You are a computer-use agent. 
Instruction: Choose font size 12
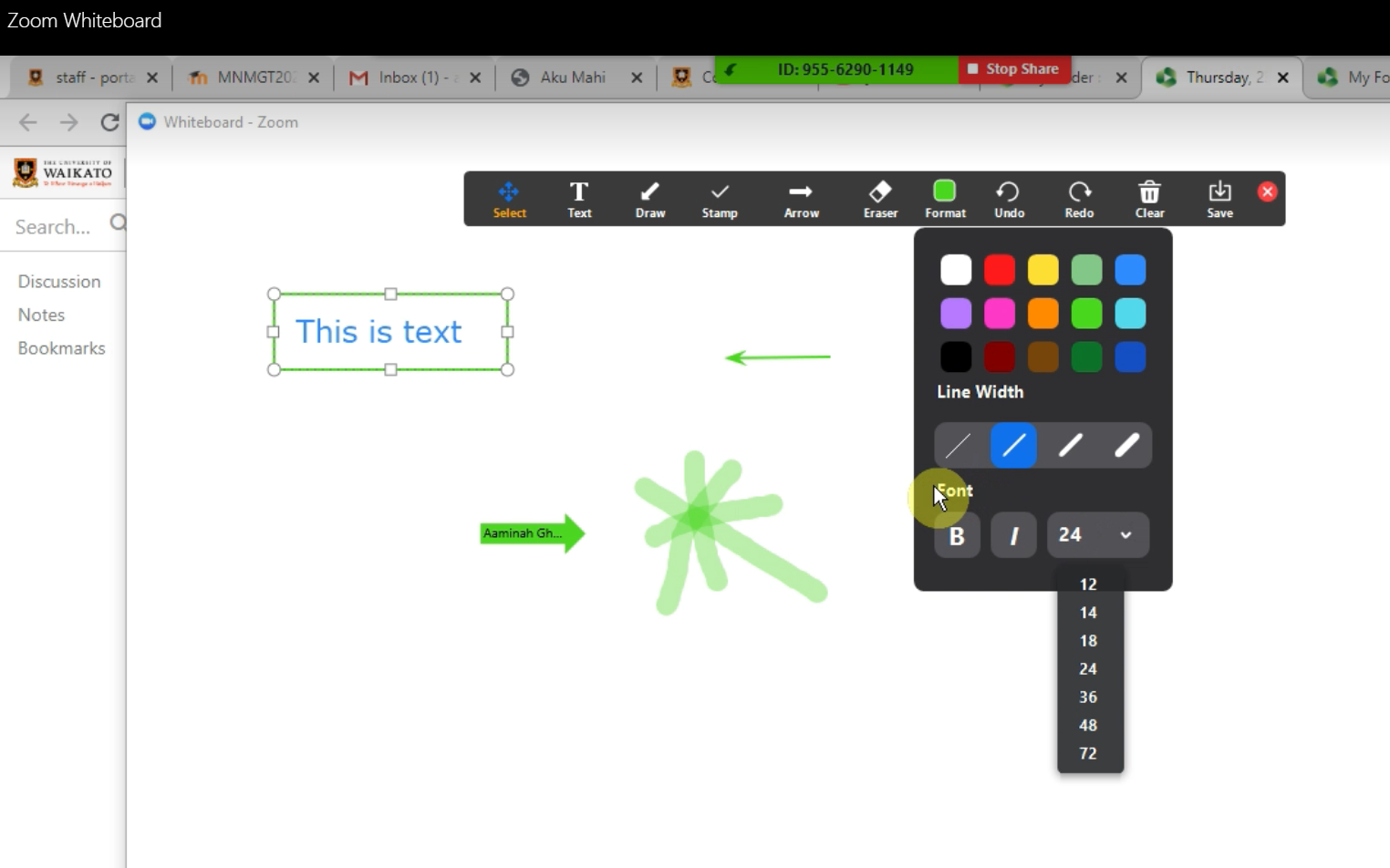click(x=1089, y=584)
